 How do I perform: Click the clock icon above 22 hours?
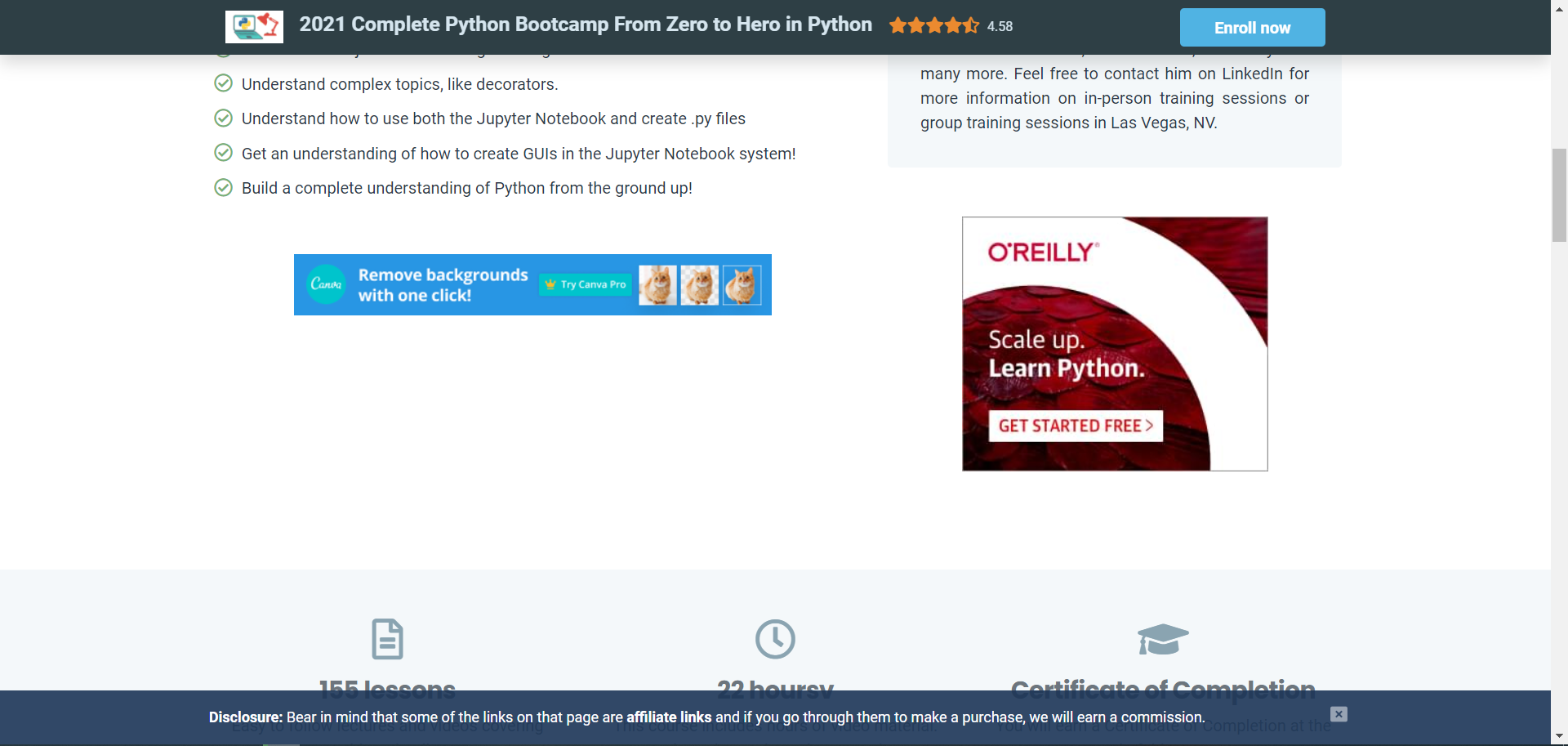tap(776, 640)
